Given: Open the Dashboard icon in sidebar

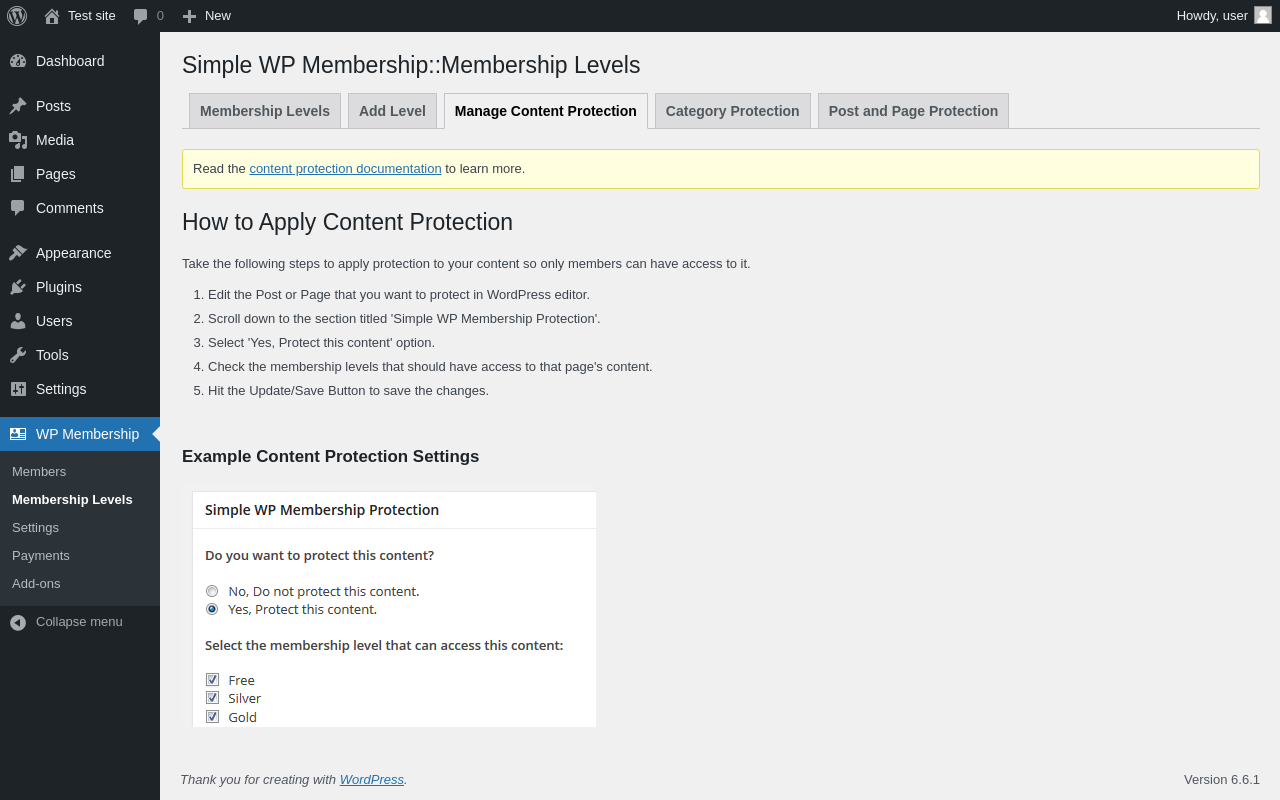Looking at the screenshot, I should [18, 61].
